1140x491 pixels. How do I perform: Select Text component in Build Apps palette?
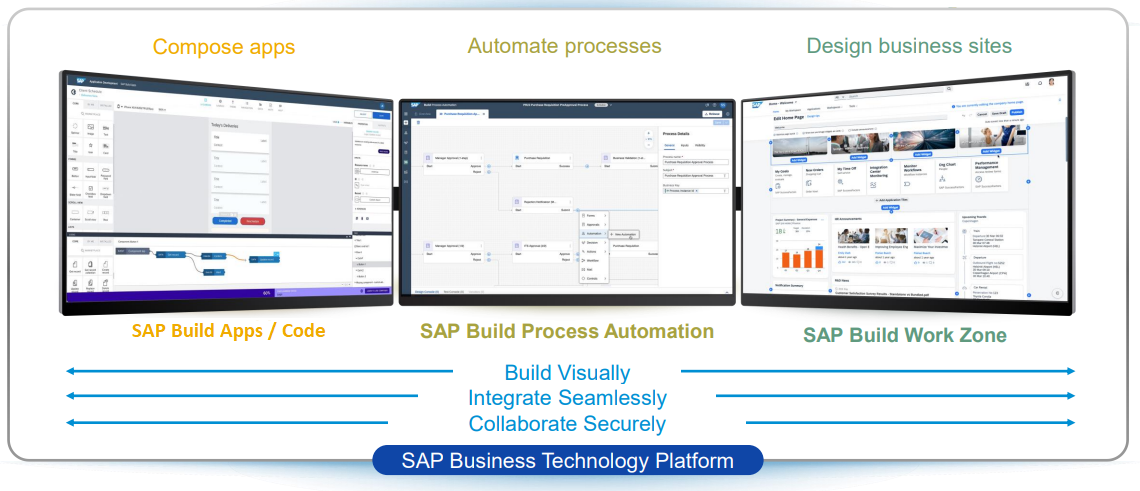(105, 129)
